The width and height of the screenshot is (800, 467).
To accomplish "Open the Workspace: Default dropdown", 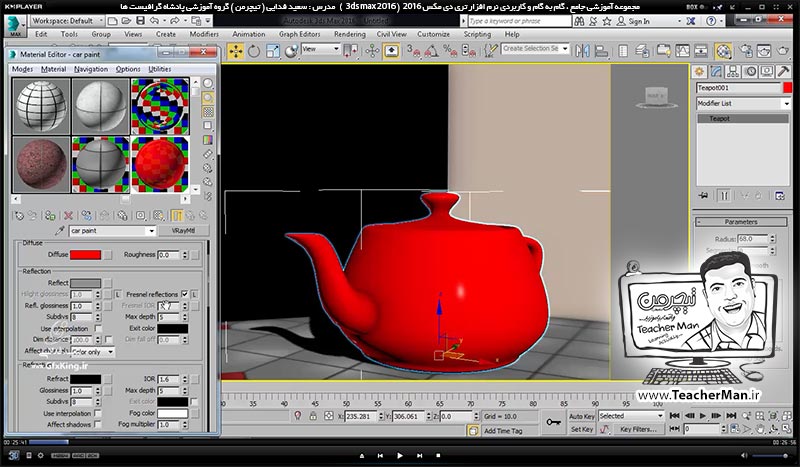I will [x=67, y=21].
